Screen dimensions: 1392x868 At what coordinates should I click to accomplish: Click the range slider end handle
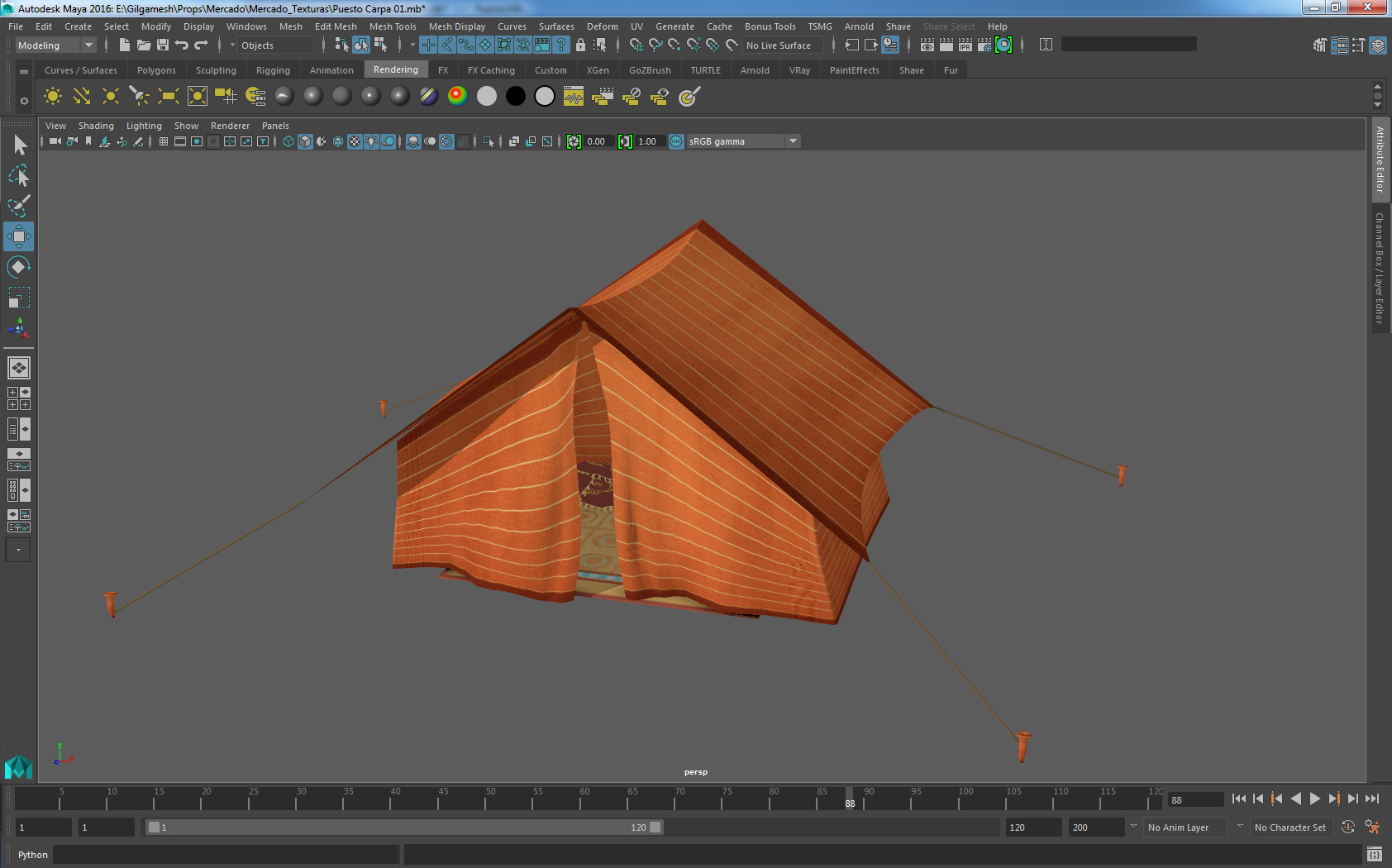click(x=655, y=827)
